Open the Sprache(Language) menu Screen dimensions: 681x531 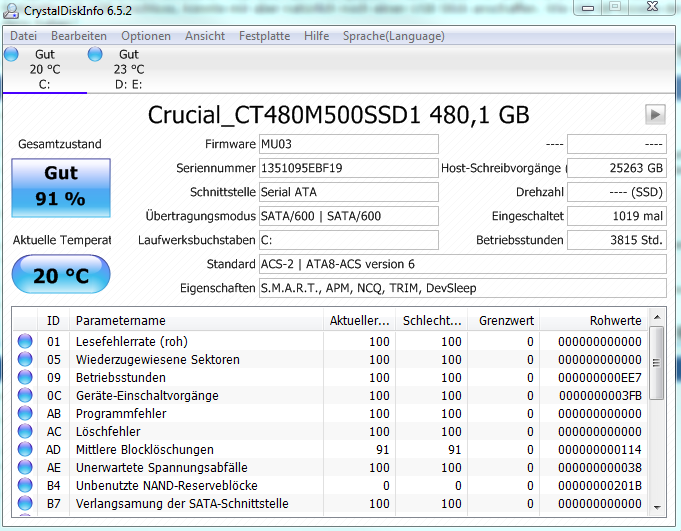tap(393, 36)
